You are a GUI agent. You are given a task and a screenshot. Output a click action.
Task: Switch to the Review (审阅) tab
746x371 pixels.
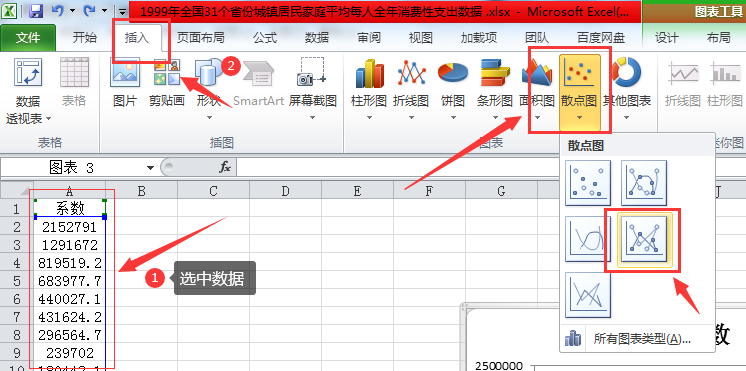[x=369, y=38]
